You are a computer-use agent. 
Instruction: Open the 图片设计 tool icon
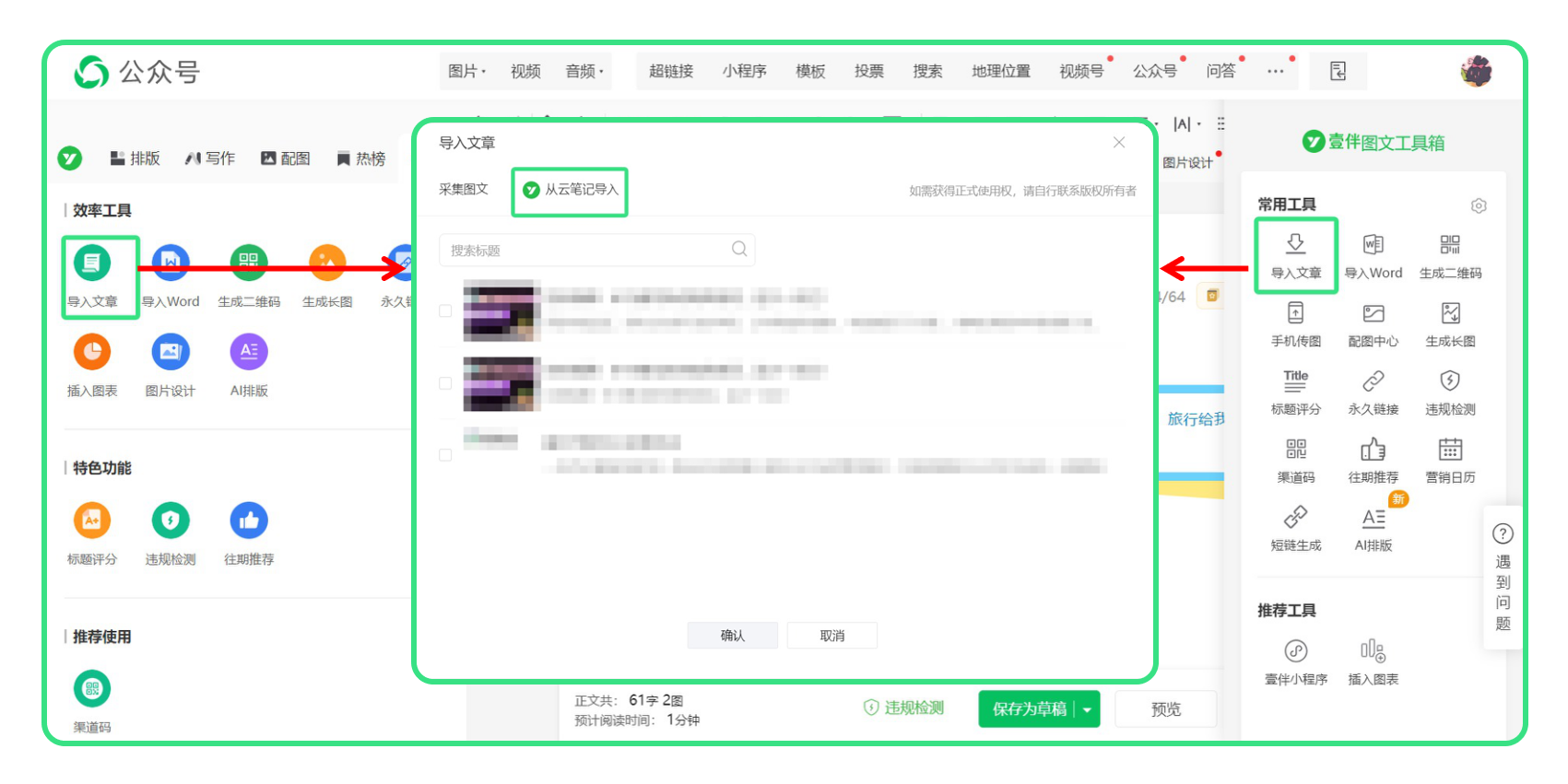click(x=171, y=352)
